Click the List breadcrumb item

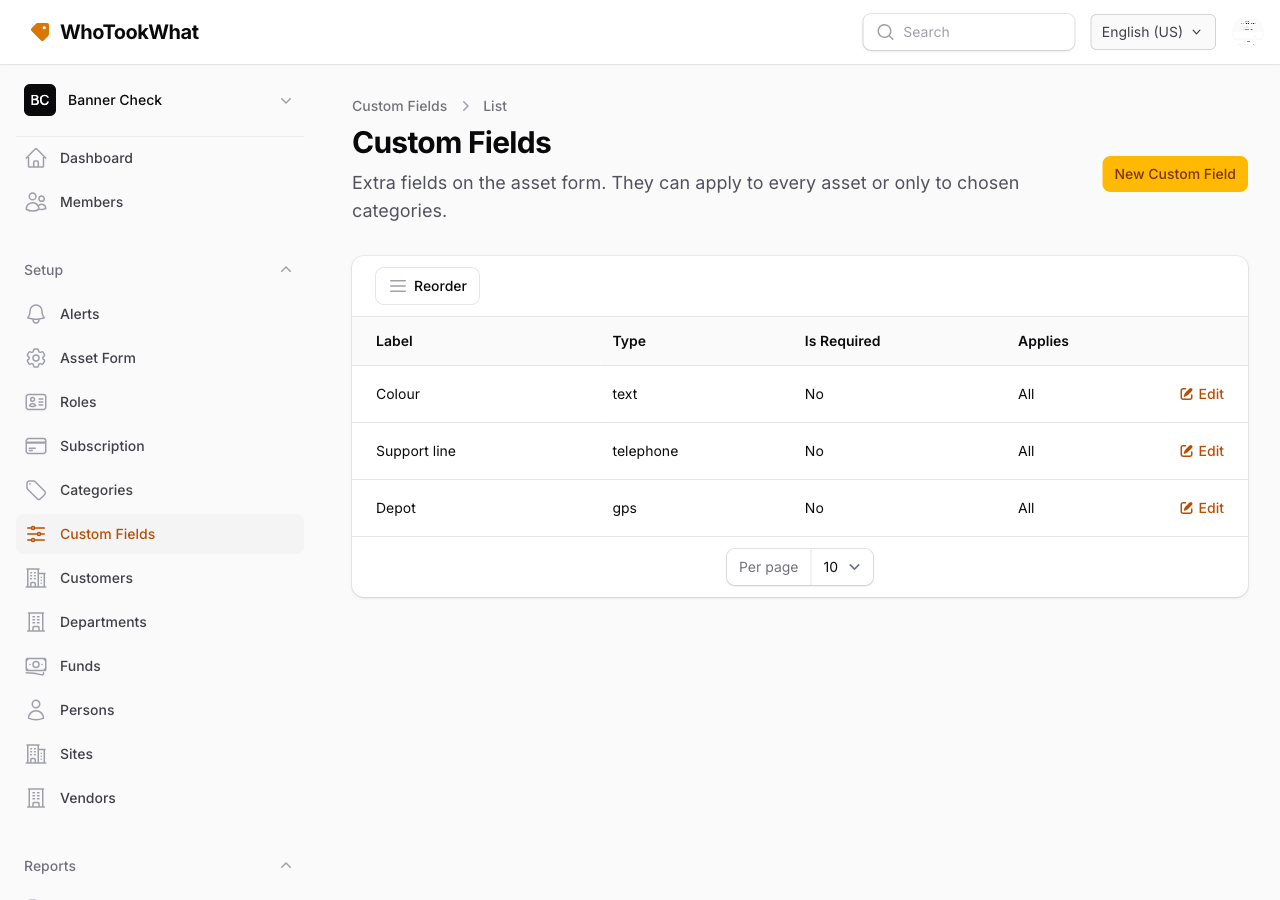coord(495,106)
